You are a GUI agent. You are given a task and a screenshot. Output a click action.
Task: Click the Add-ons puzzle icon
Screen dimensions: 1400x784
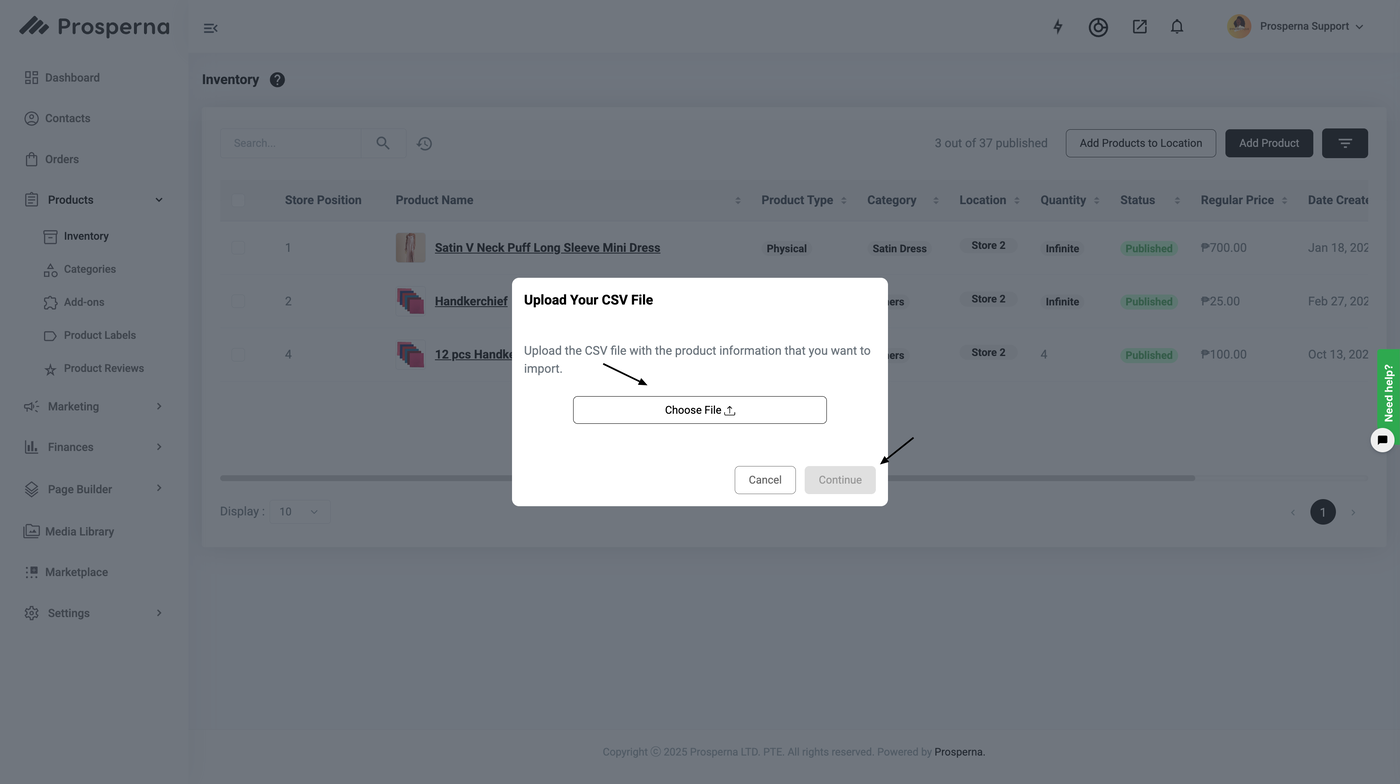pos(50,302)
